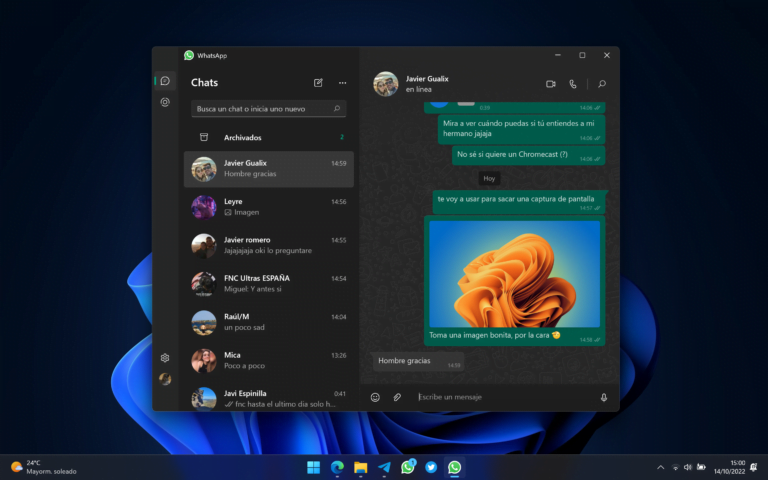Screen dimensions: 768x480
Task: Open the Chats more options menu
Action: [342, 83]
